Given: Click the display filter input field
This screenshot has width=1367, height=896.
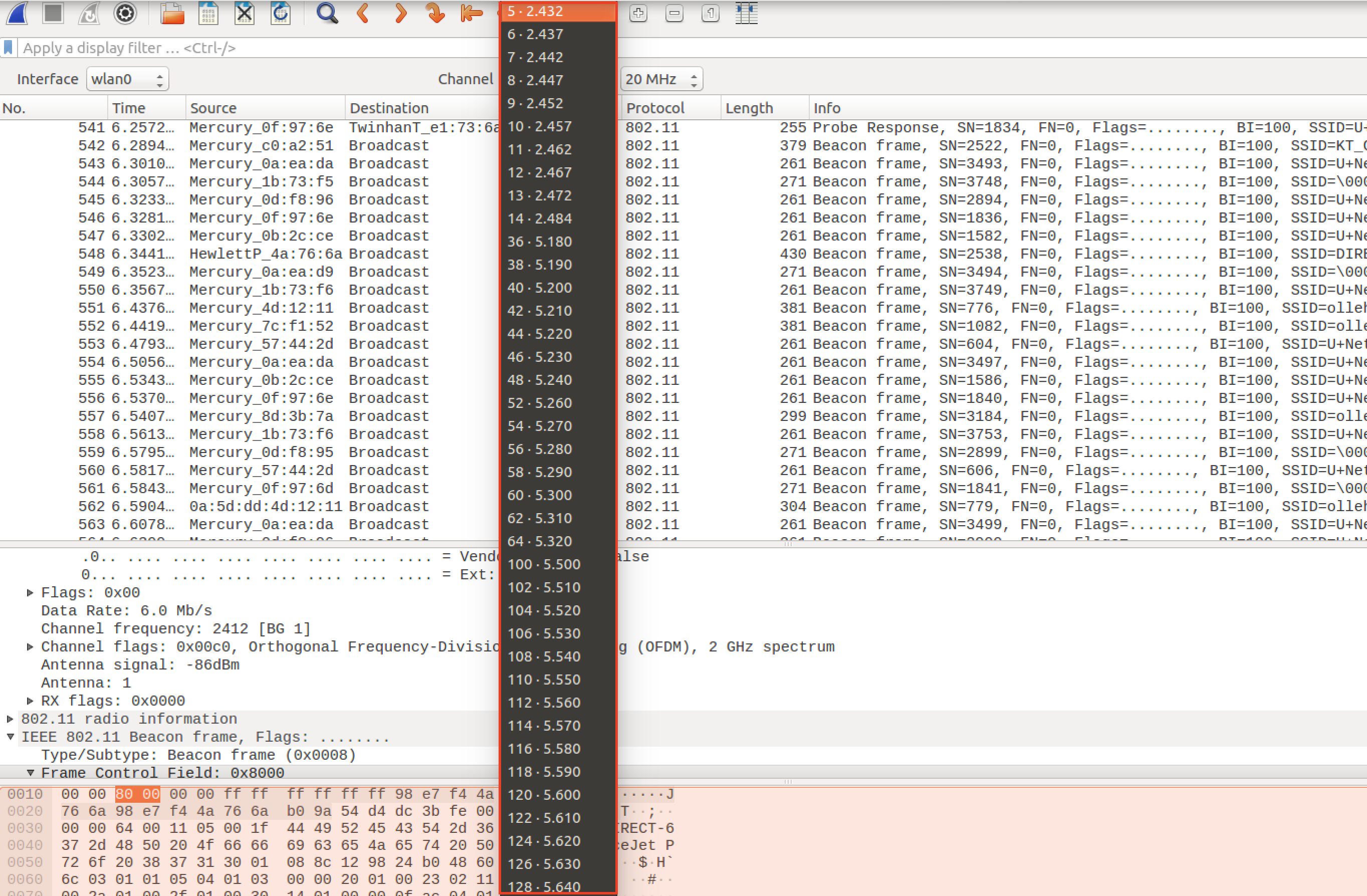Looking at the screenshot, I should click(x=253, y=48).
